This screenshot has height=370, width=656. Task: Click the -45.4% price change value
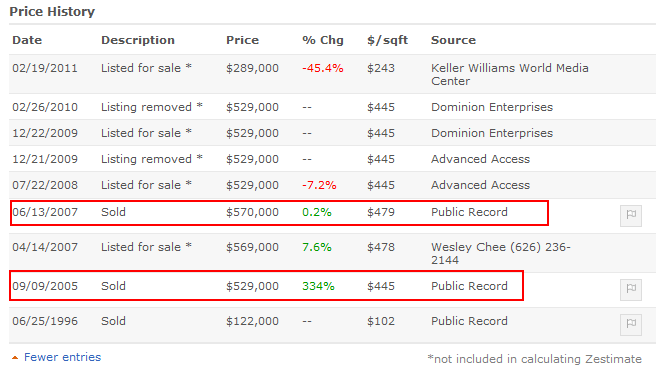[323, 68]
